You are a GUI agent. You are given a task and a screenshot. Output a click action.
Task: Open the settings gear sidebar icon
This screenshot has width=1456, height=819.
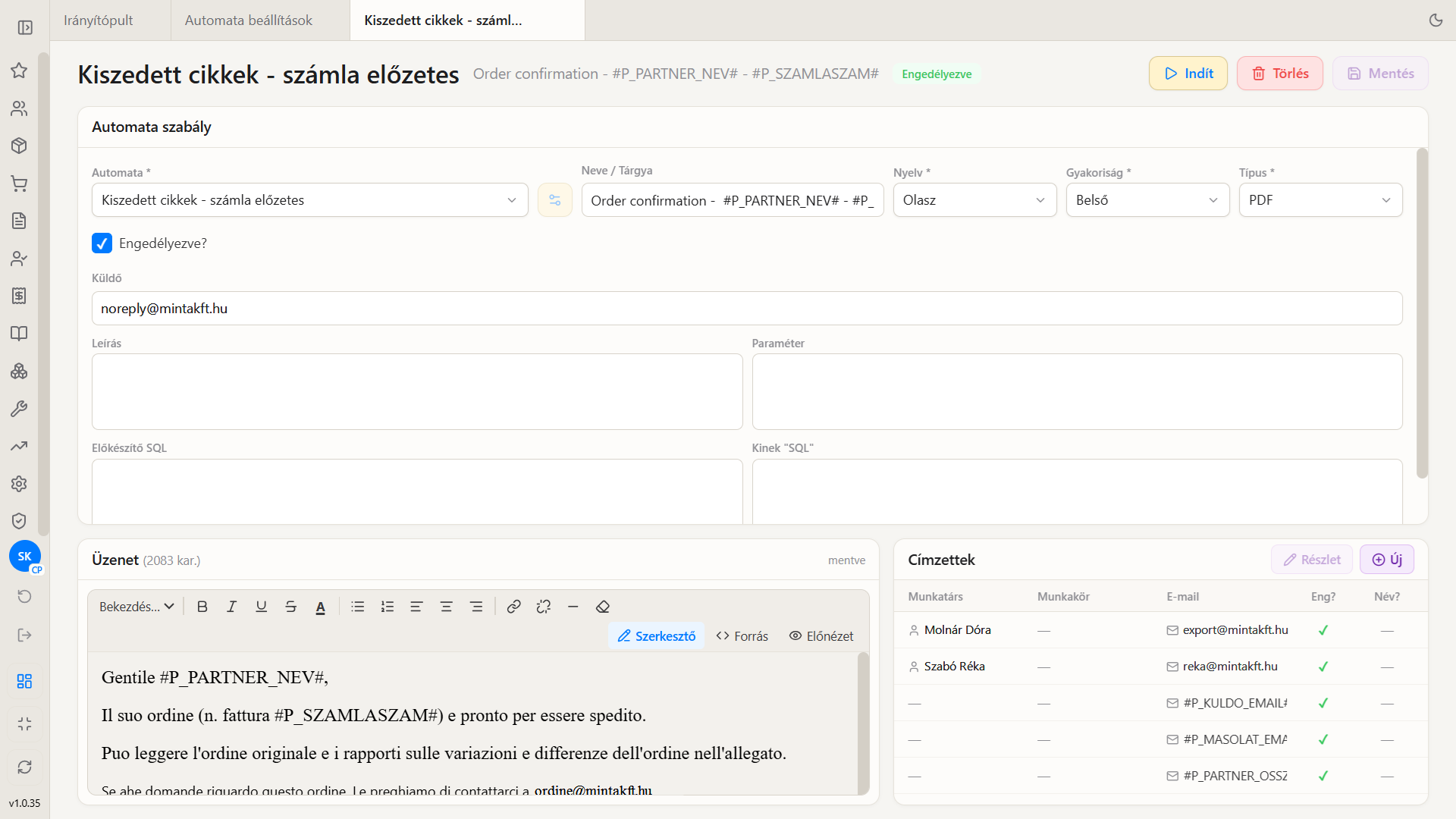[19, 484]
